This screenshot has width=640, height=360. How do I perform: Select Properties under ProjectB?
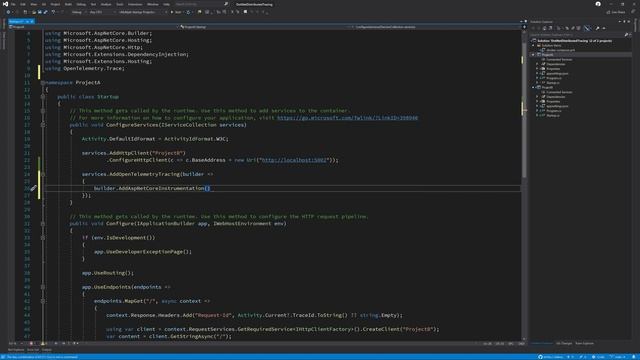[553, 101]
